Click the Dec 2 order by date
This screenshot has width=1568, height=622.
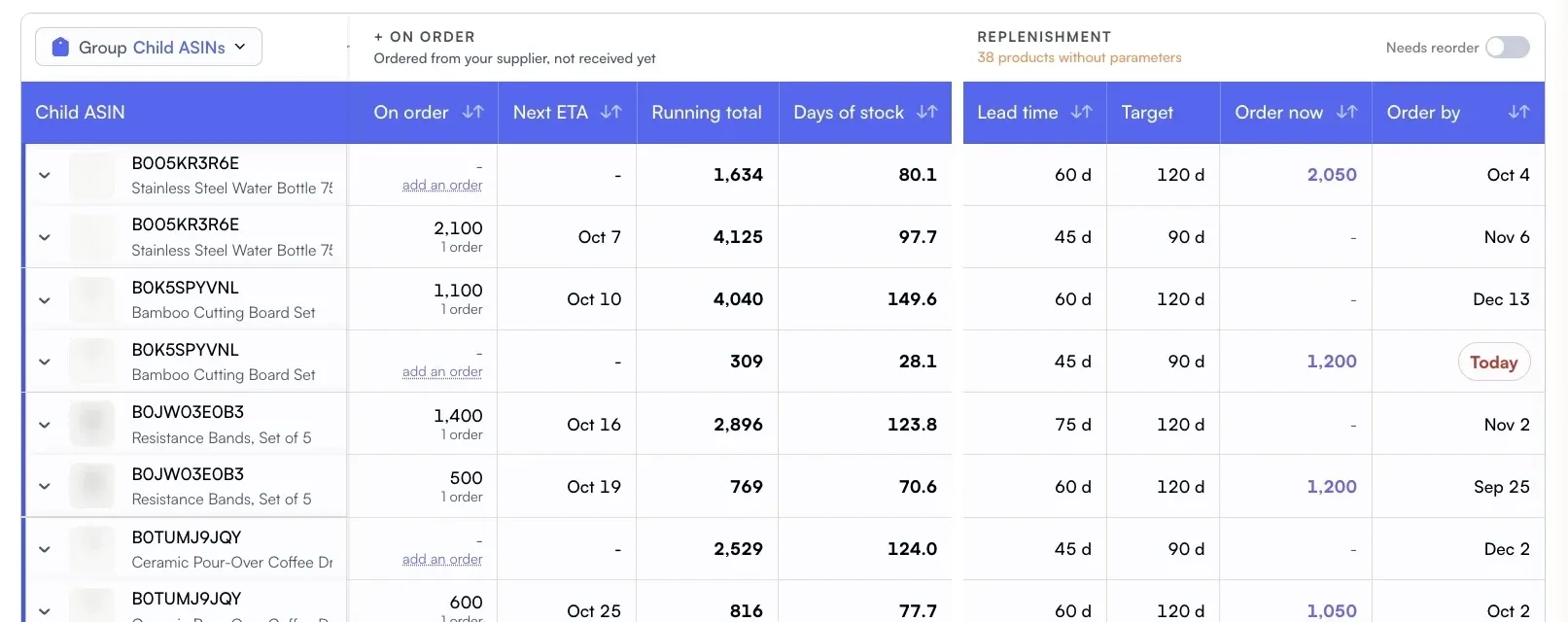[1507, 549]
